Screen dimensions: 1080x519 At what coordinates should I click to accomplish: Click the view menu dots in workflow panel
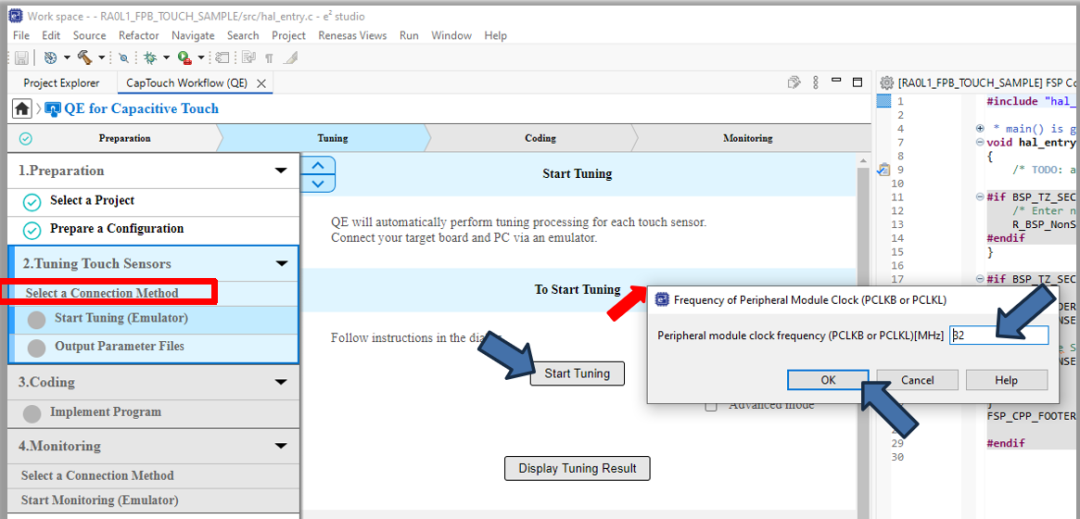point(817,82)
